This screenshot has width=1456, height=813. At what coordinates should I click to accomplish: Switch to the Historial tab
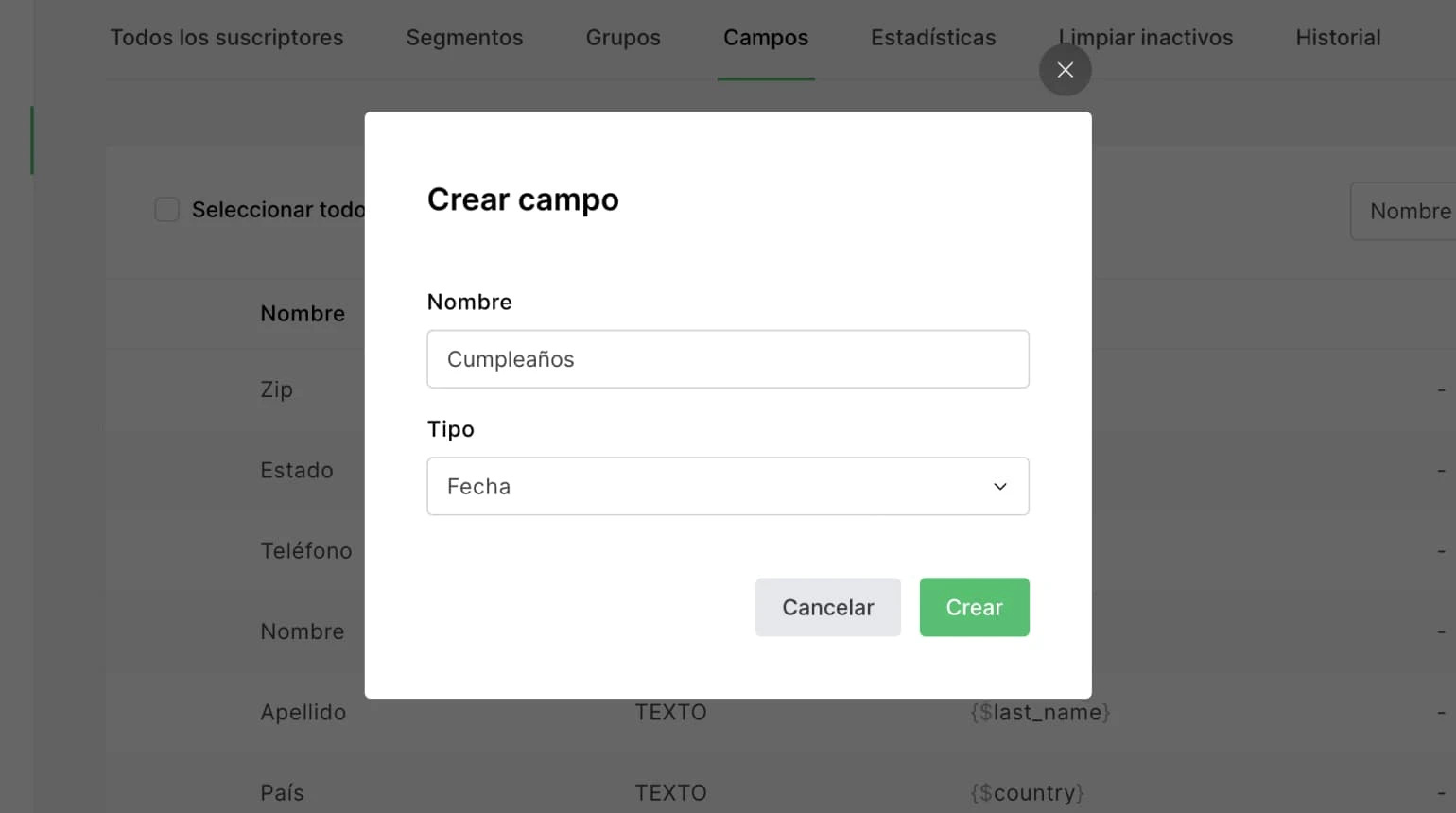1338,38
